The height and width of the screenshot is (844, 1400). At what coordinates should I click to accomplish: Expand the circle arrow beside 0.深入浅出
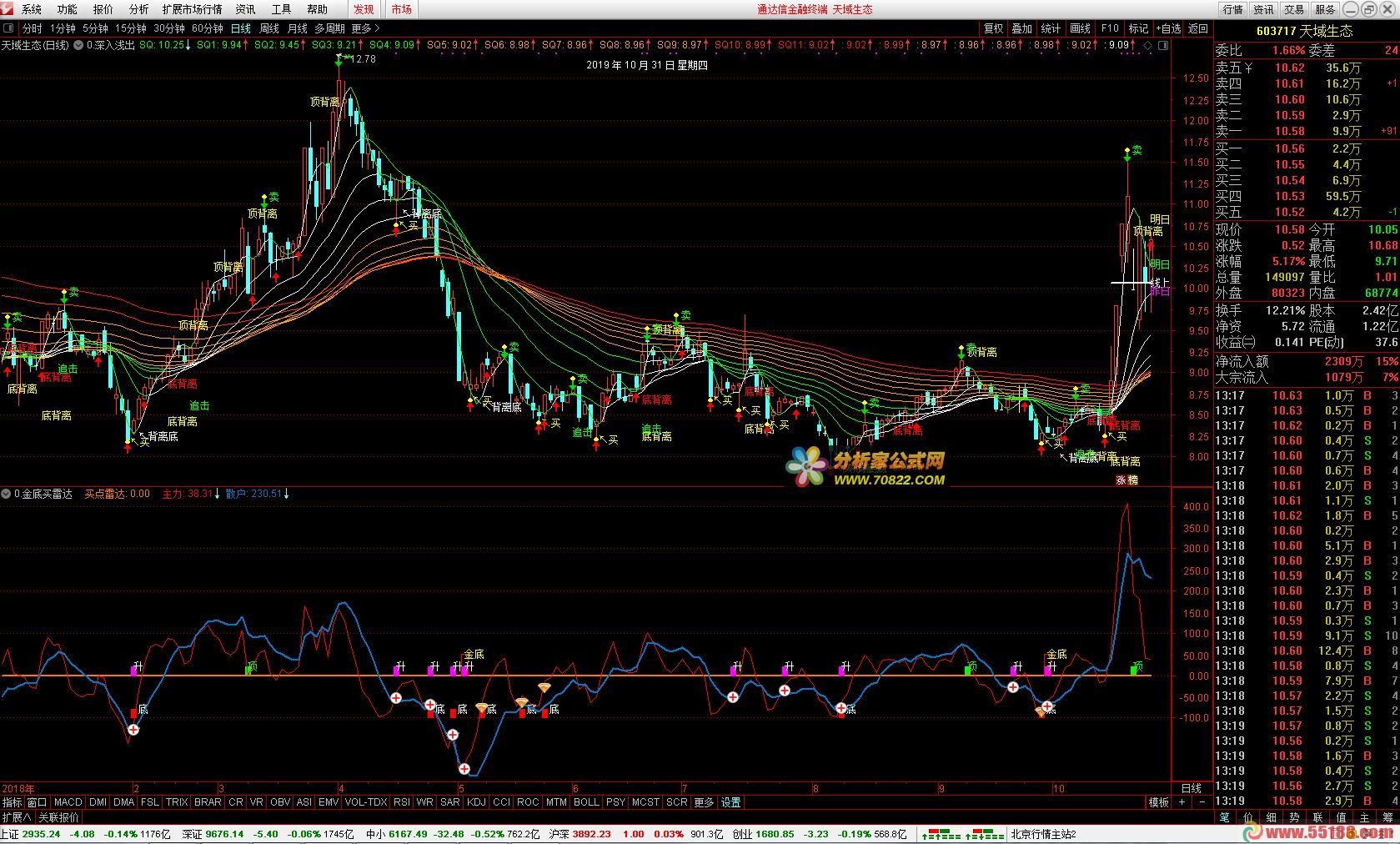(x=79, y=45)
